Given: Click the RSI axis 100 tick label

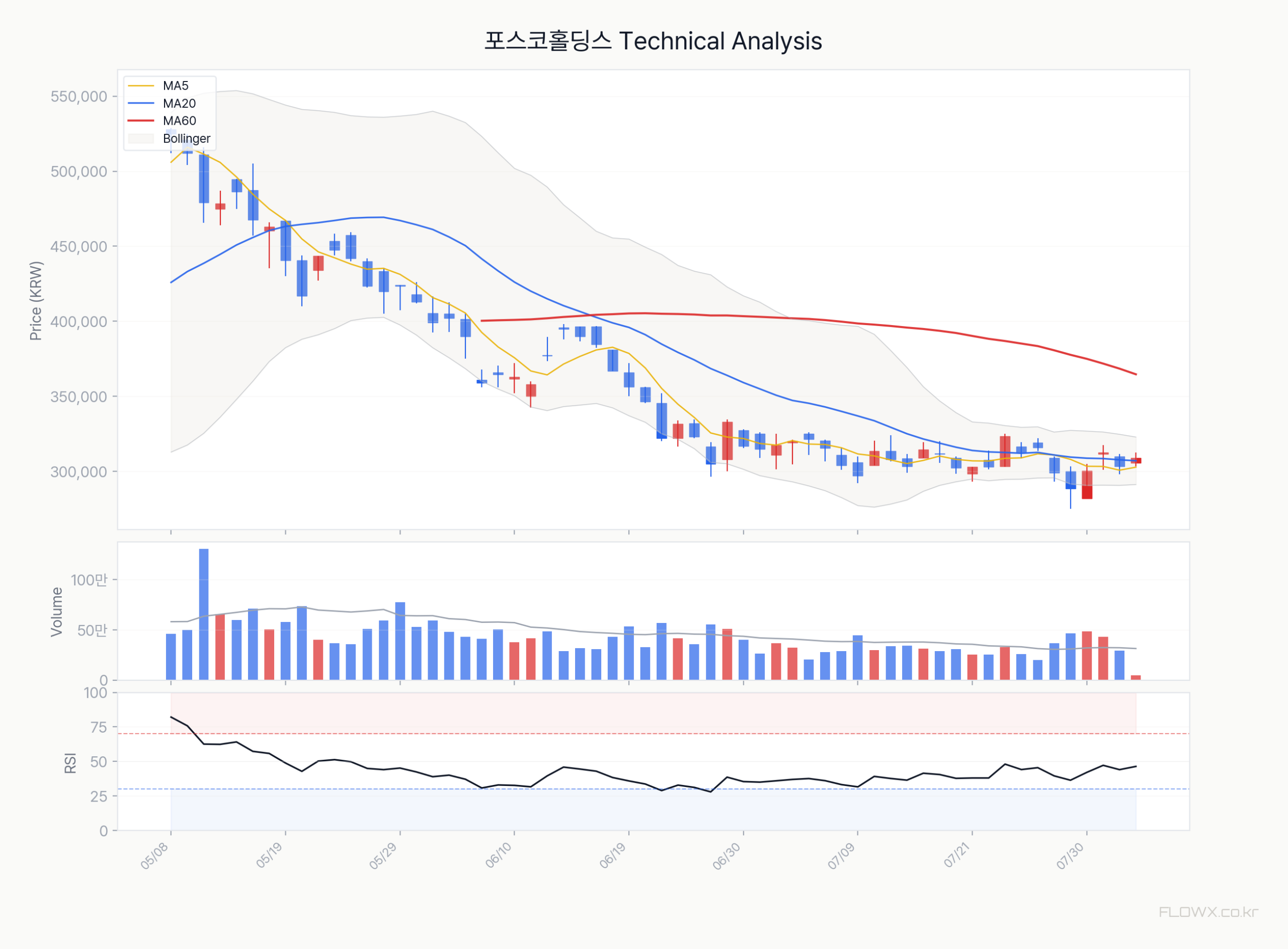Looking at the screenshot, I should click(95, 693).
